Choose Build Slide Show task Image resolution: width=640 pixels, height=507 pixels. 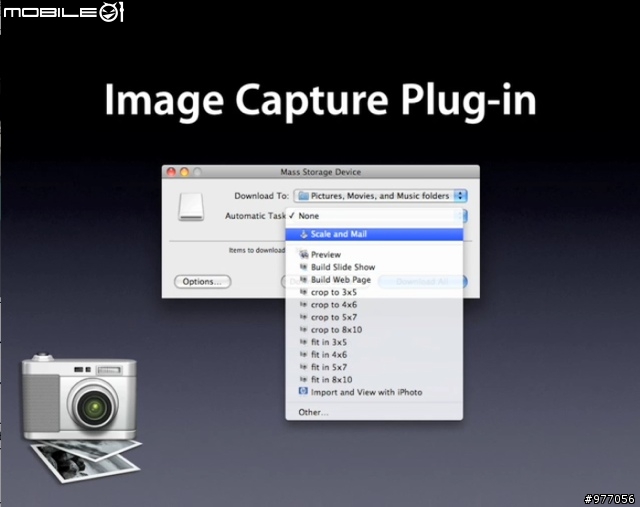click(x=374, y=267)
